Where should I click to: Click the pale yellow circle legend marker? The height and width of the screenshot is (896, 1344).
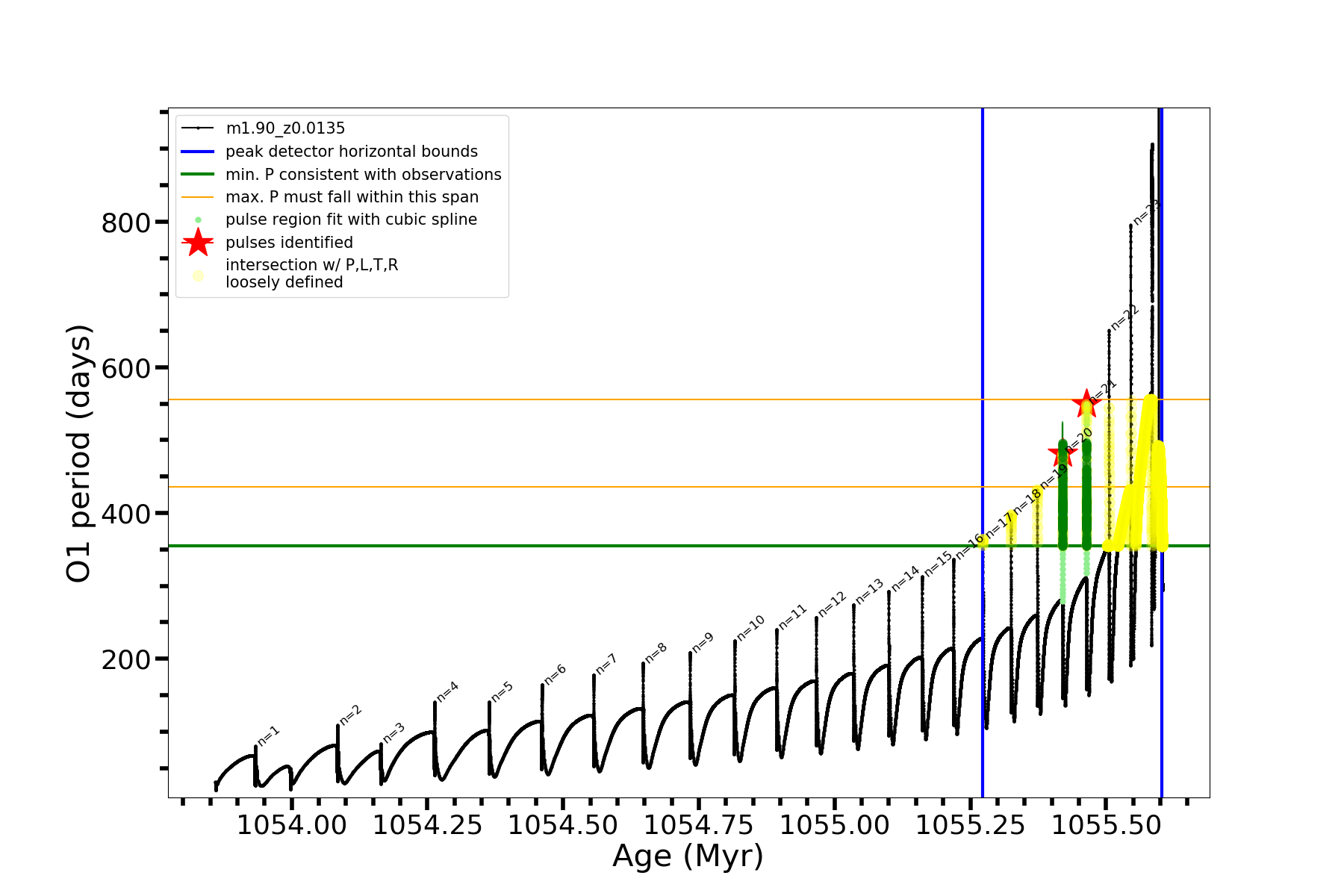198,276
